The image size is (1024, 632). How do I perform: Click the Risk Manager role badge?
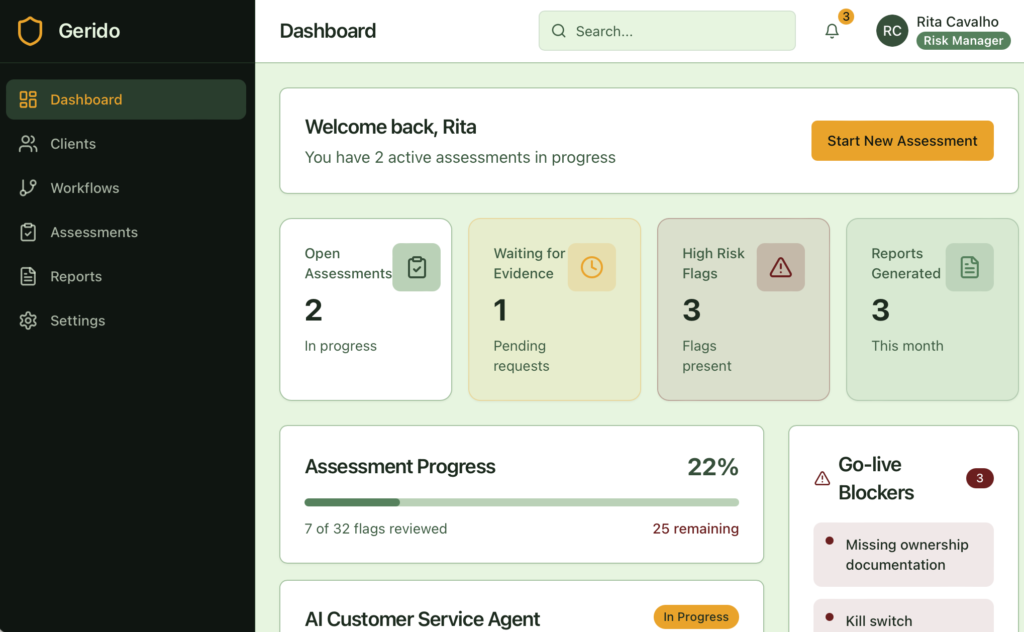962,40
